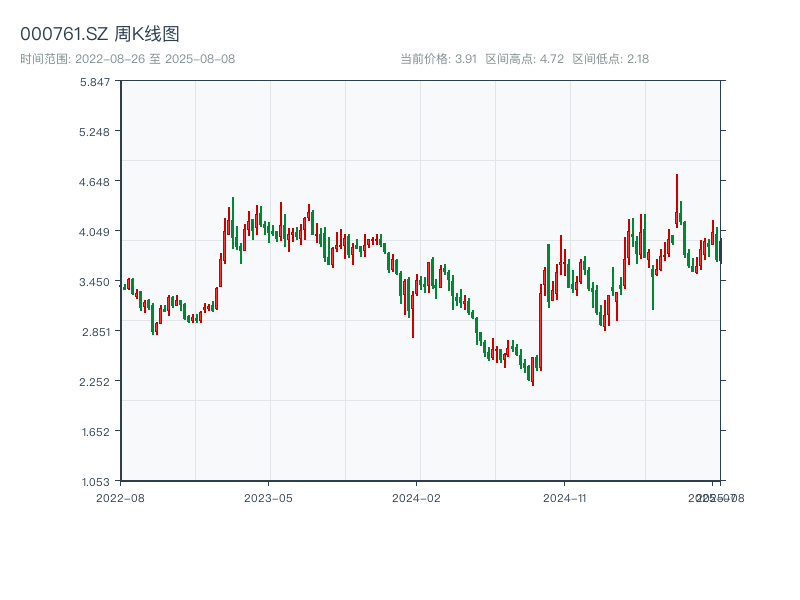Click the 时间范围 date range text
Screen dimensions: 800x600
point(127,59)
